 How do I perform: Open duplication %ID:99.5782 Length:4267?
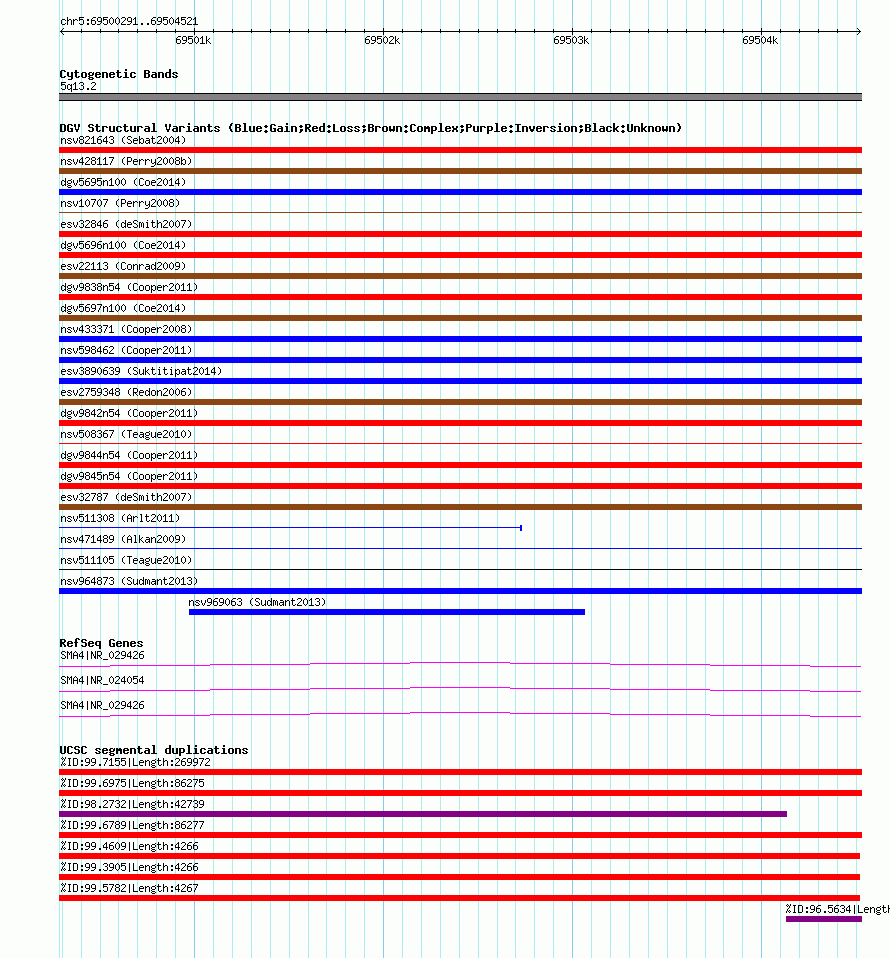(459, 898)
